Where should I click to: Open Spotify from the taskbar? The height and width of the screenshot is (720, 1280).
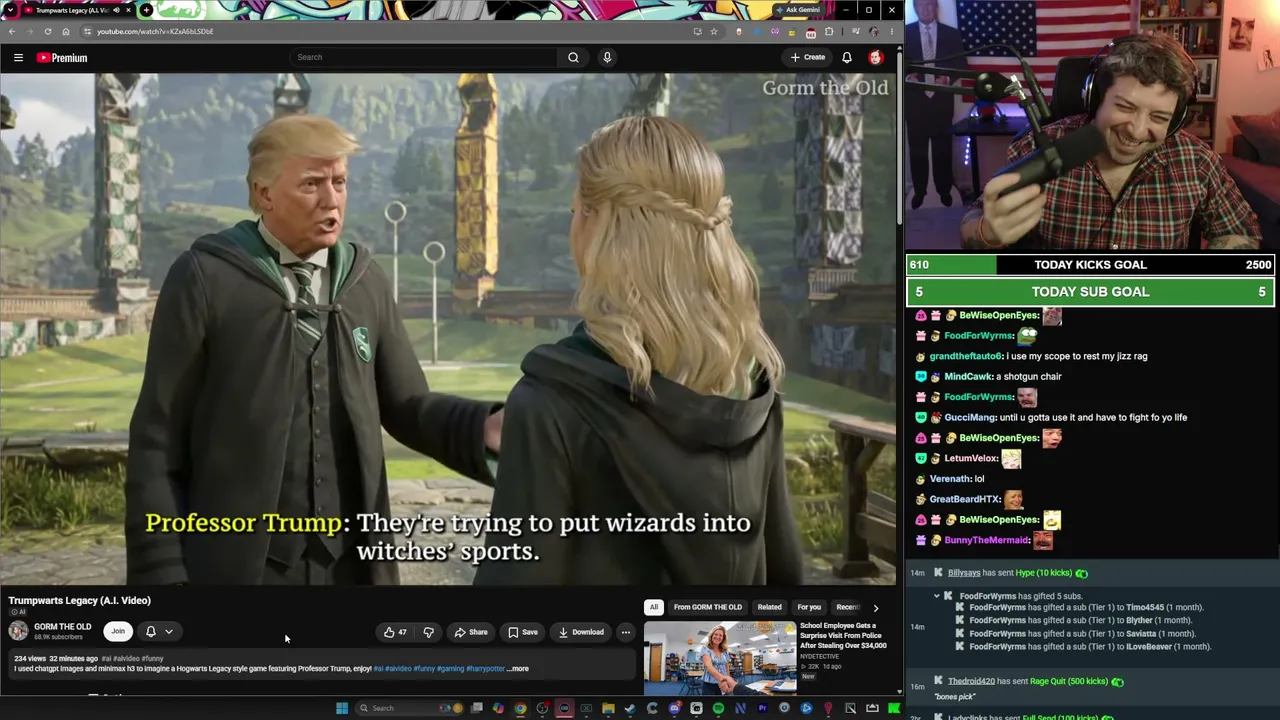click(x=718, y=708)
